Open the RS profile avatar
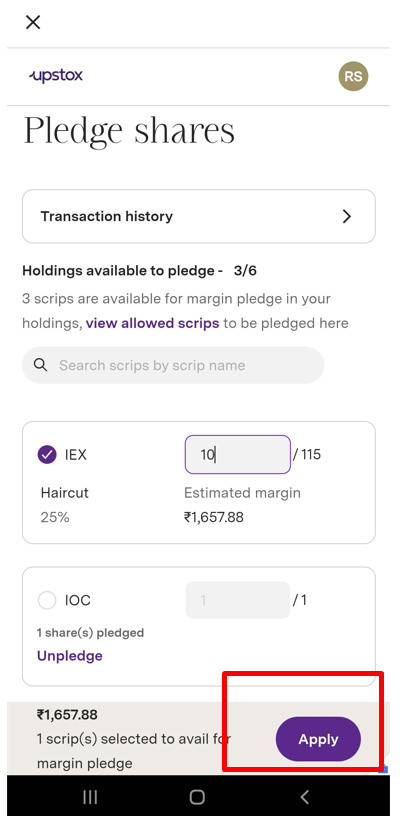Screen dimensions: 400x816 353,76
